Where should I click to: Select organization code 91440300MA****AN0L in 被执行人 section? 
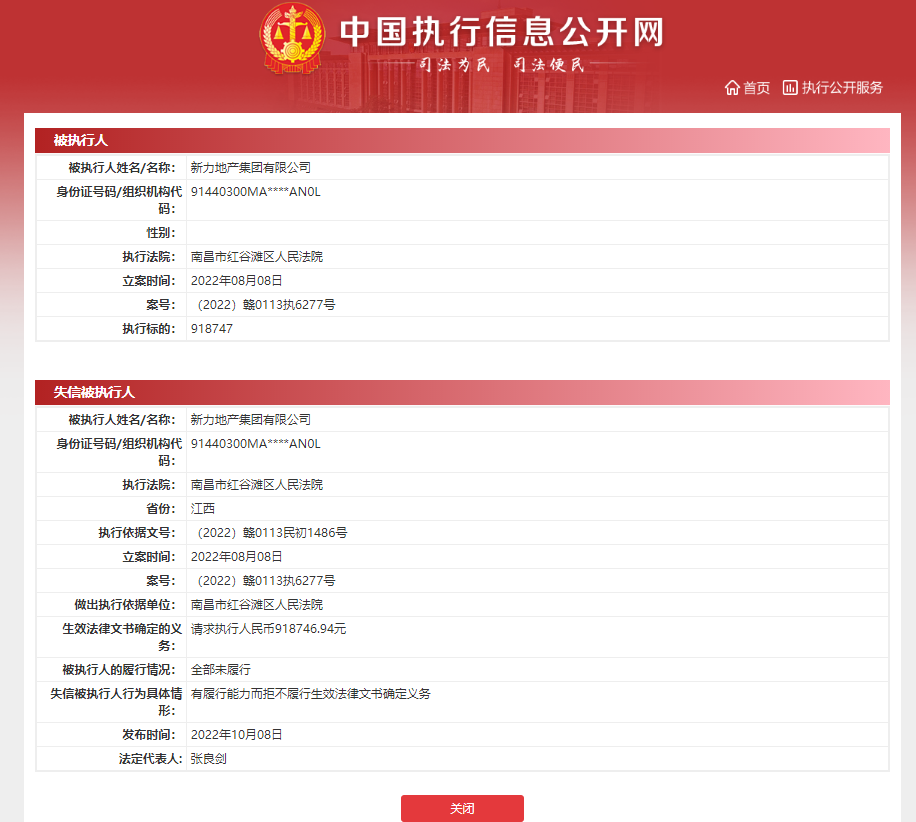pyautogui.click(x=255, y=192)
